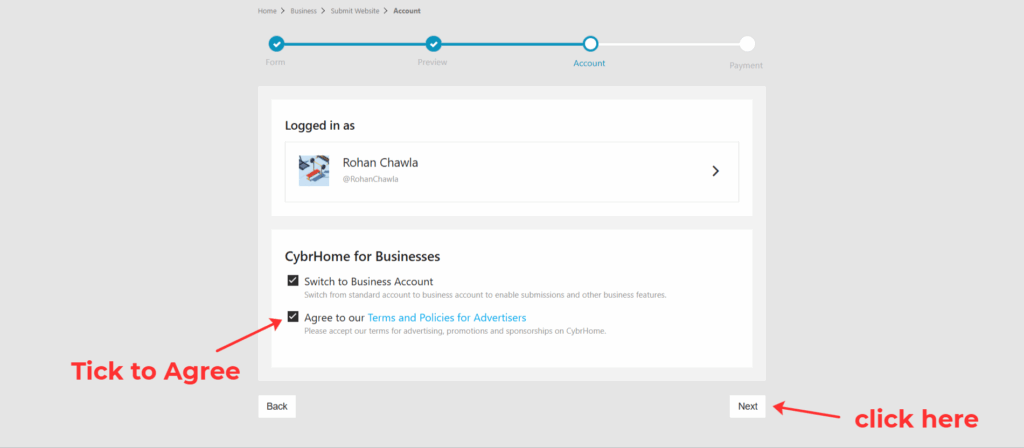The height and width of the screenshot is (448, 1024).
Task: Click the completed Form step circle
Action: coord(276,44)
